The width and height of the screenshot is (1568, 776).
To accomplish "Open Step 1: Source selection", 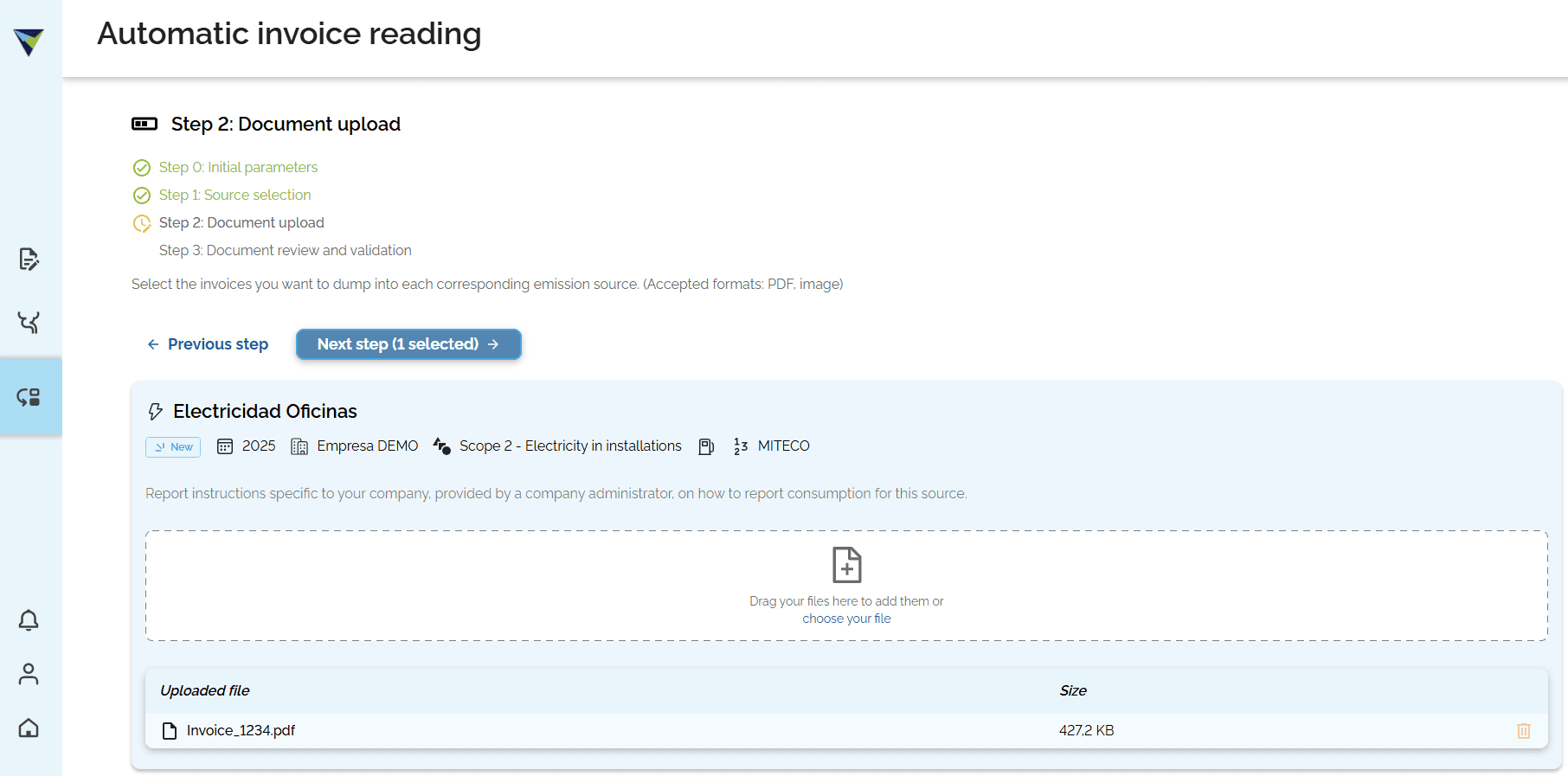I will (235, 195).
